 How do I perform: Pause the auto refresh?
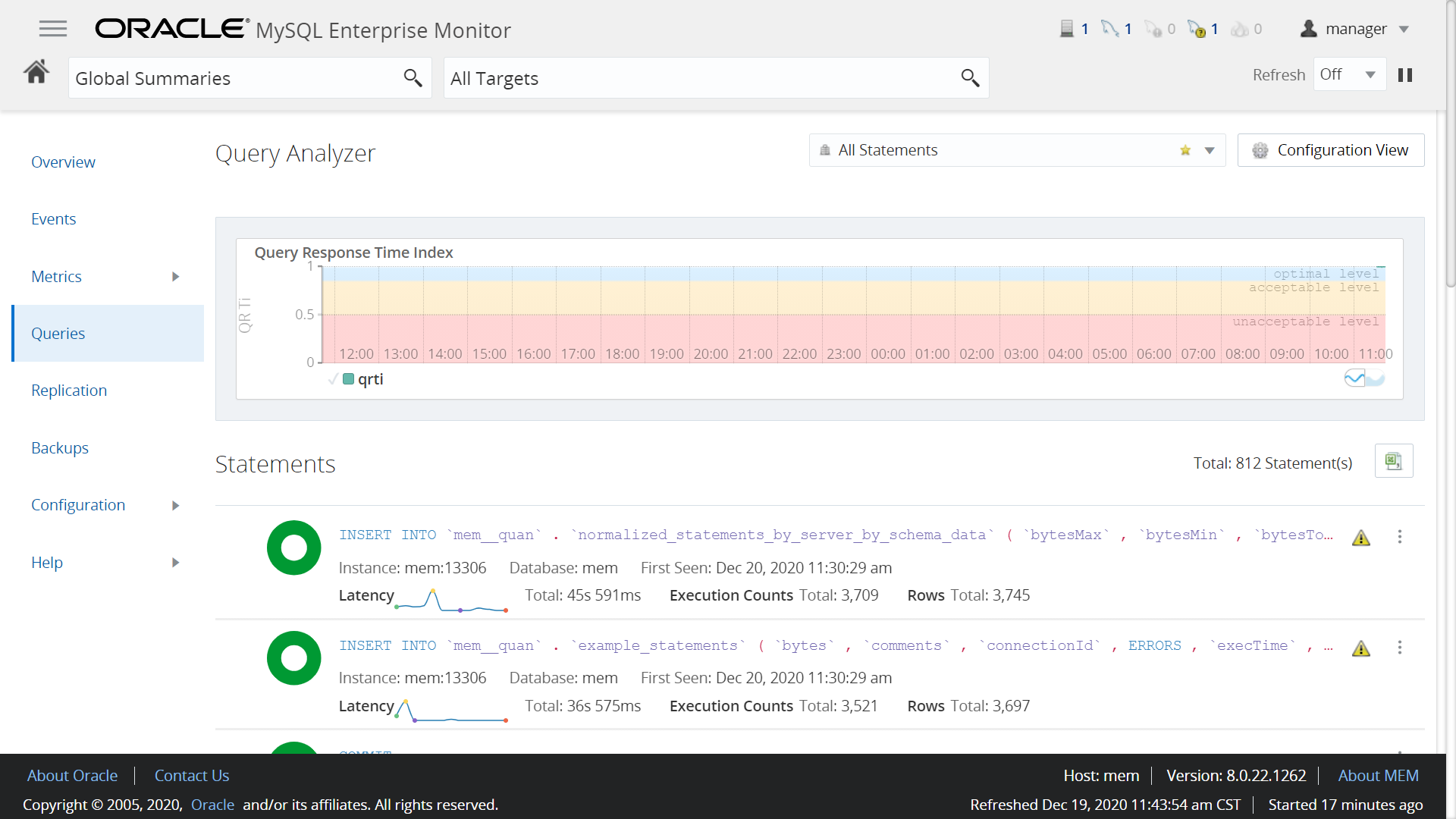click(x=1405, y=75)
